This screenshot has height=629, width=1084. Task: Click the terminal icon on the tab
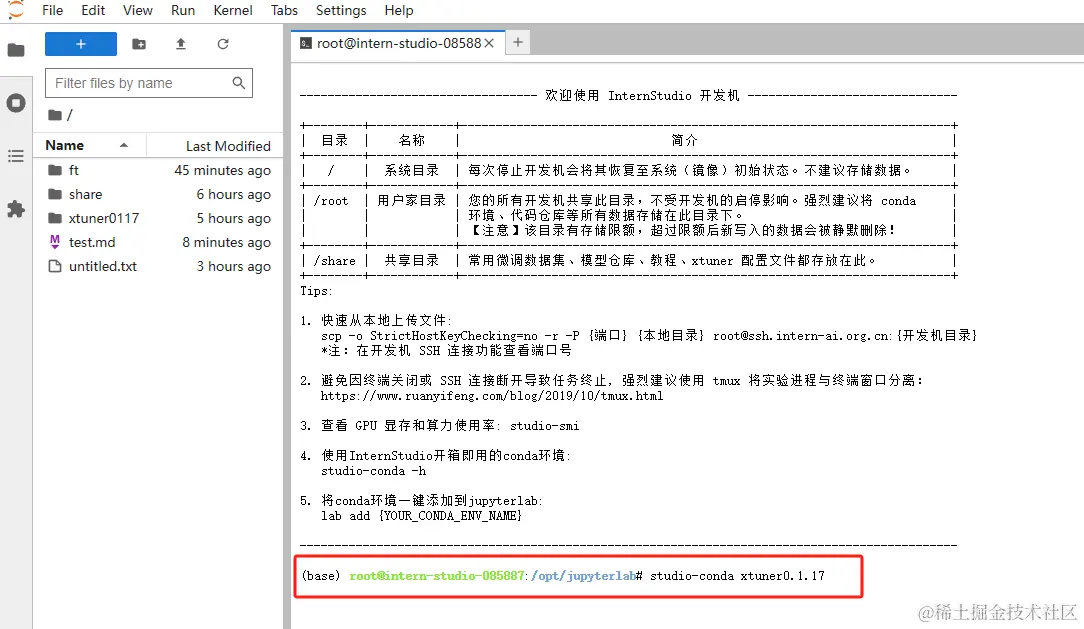tap(306, 43)
